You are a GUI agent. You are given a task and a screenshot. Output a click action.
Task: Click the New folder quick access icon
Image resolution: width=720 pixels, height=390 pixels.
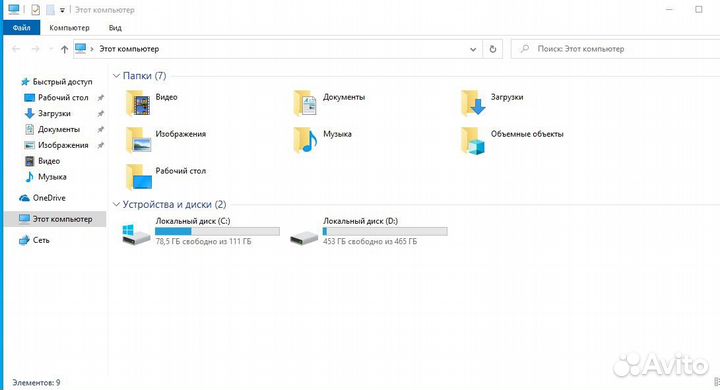pos(50,10)
